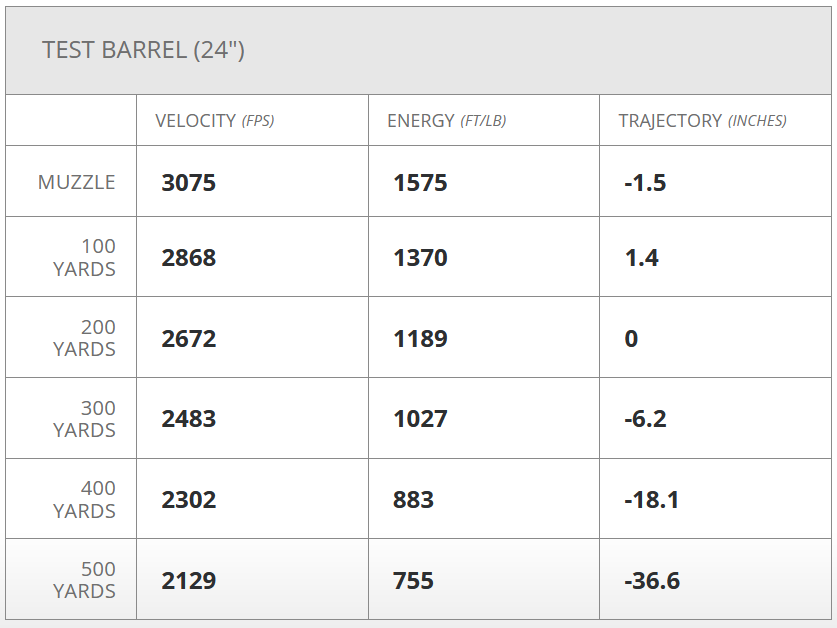Select the energy value 1189
The image size is (837, 628).
click(420, 339)
